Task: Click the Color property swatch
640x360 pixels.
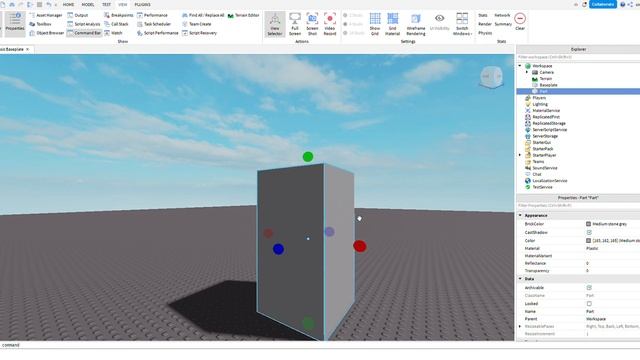Action: click(589, 241)
